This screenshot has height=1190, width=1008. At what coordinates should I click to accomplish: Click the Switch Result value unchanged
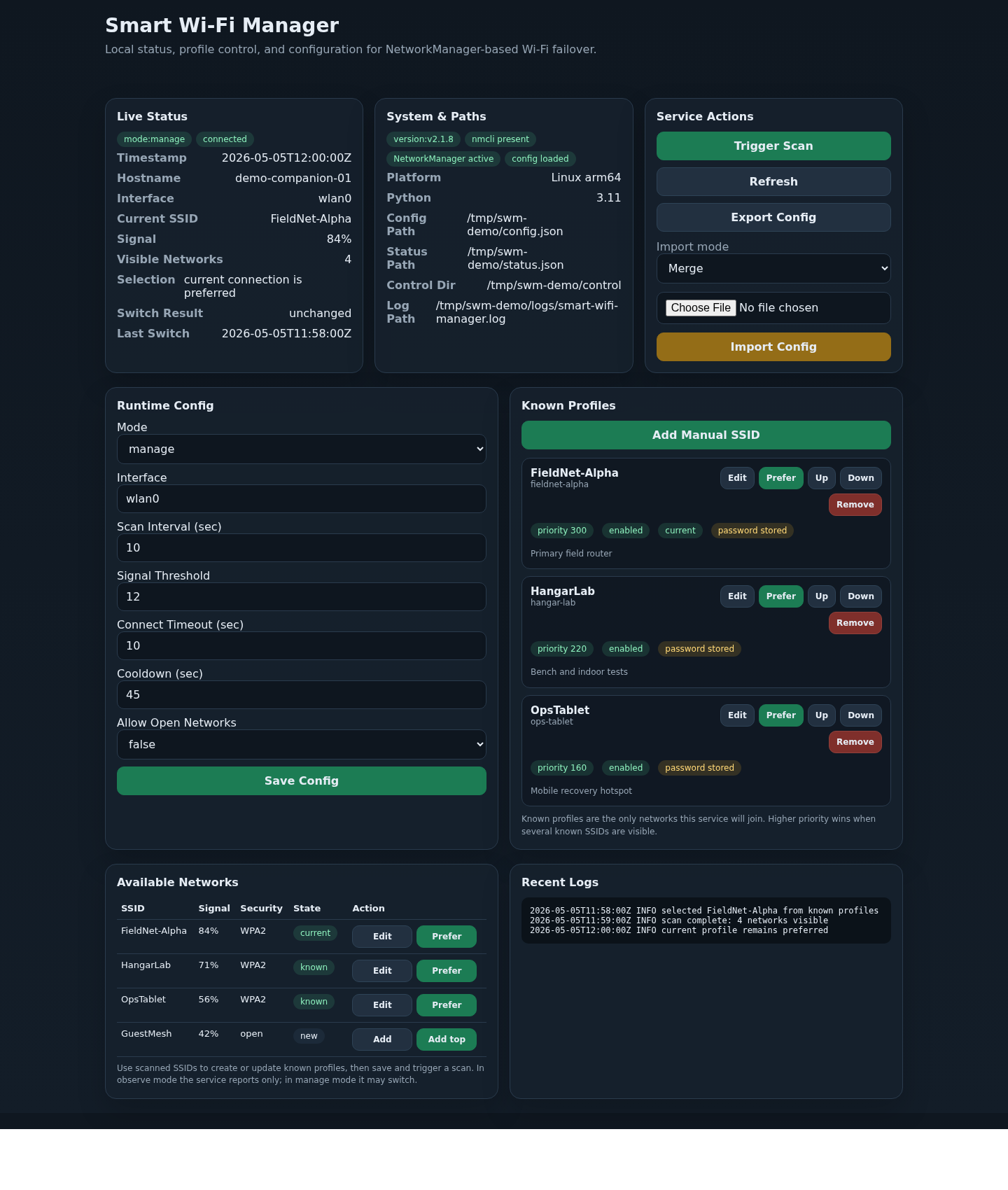point(320,314)
